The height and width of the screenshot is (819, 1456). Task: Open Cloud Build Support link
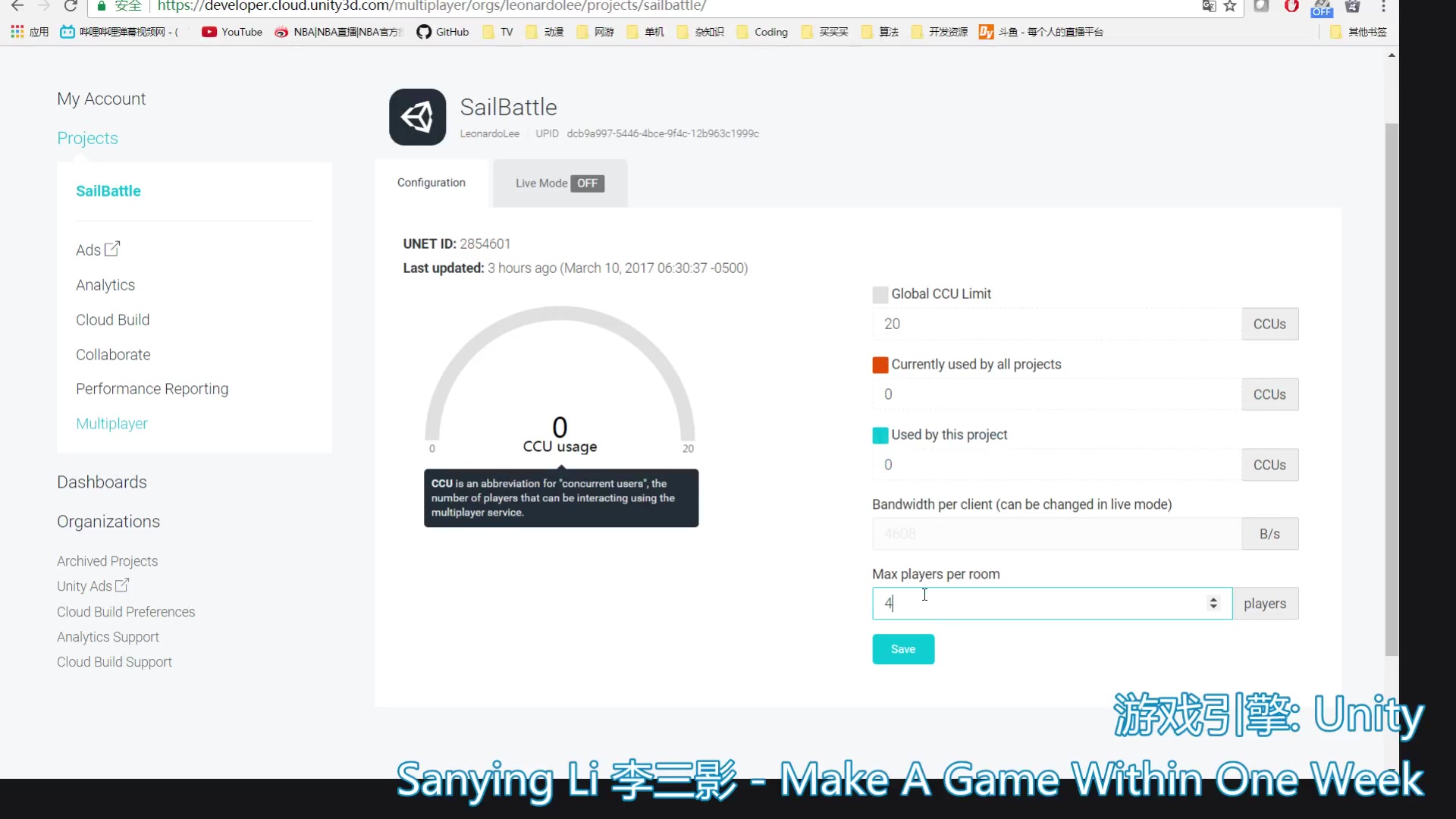(115, 662)
